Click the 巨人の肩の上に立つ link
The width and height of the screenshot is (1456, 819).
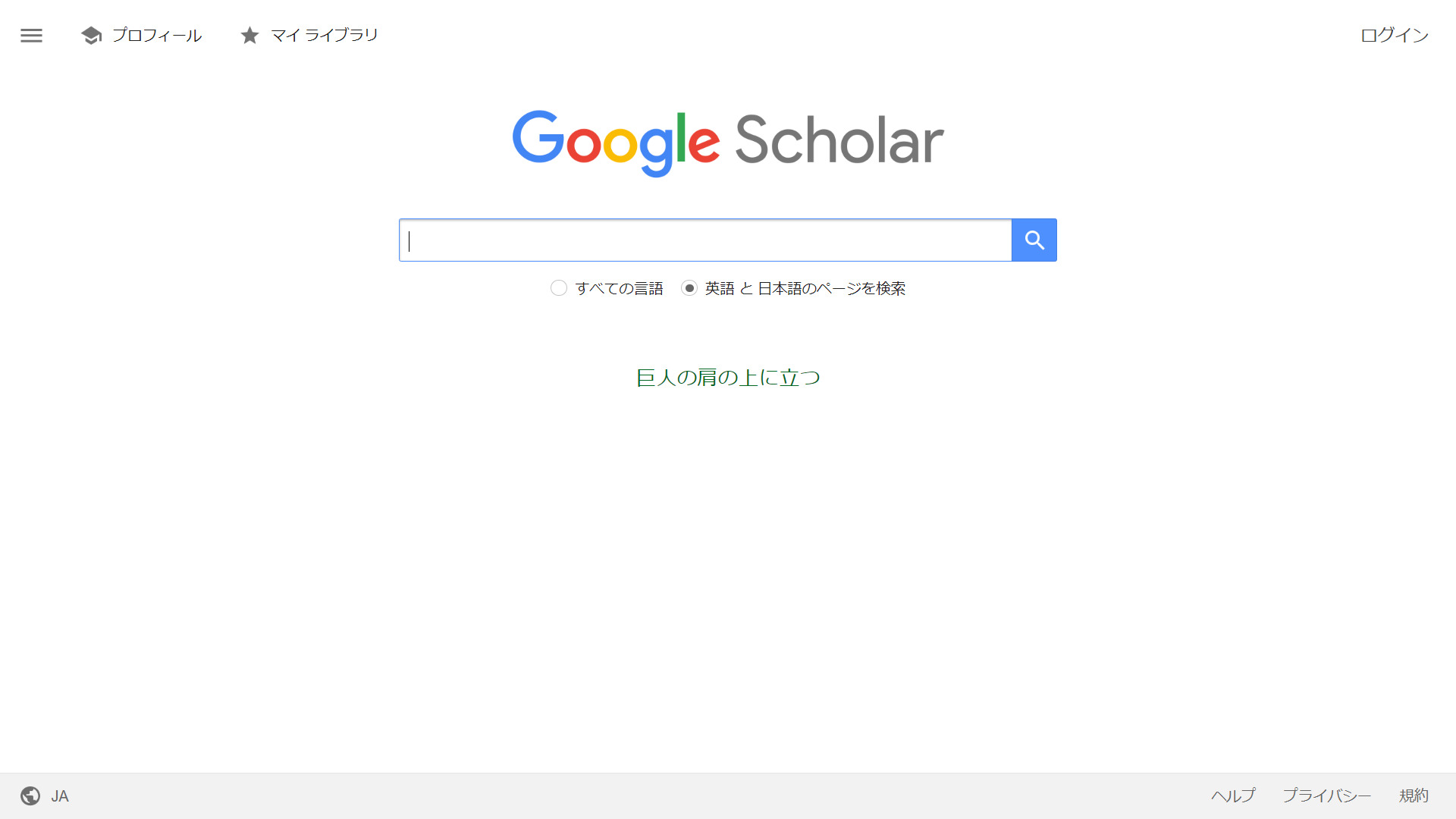[x=728, y=377]
